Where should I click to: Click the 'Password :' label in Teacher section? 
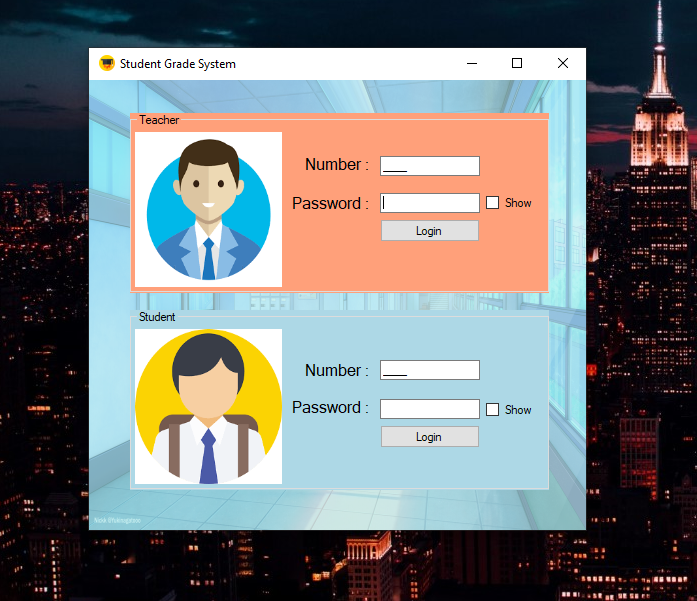click(x=330, y=204)
